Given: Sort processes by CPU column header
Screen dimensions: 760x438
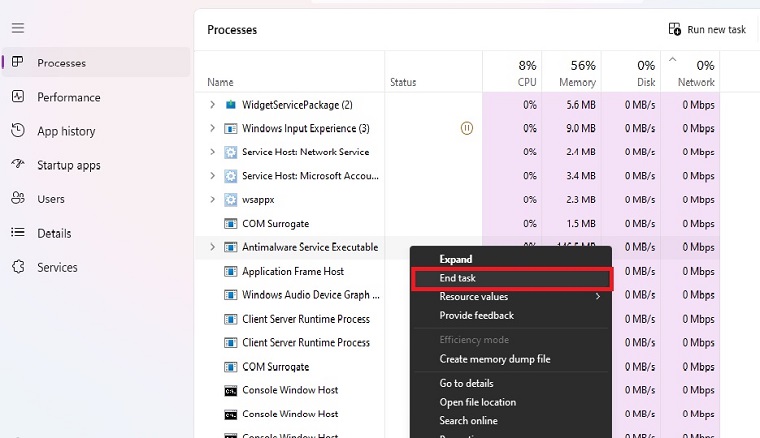Looking at the screenshot, I should coord(526,72).
